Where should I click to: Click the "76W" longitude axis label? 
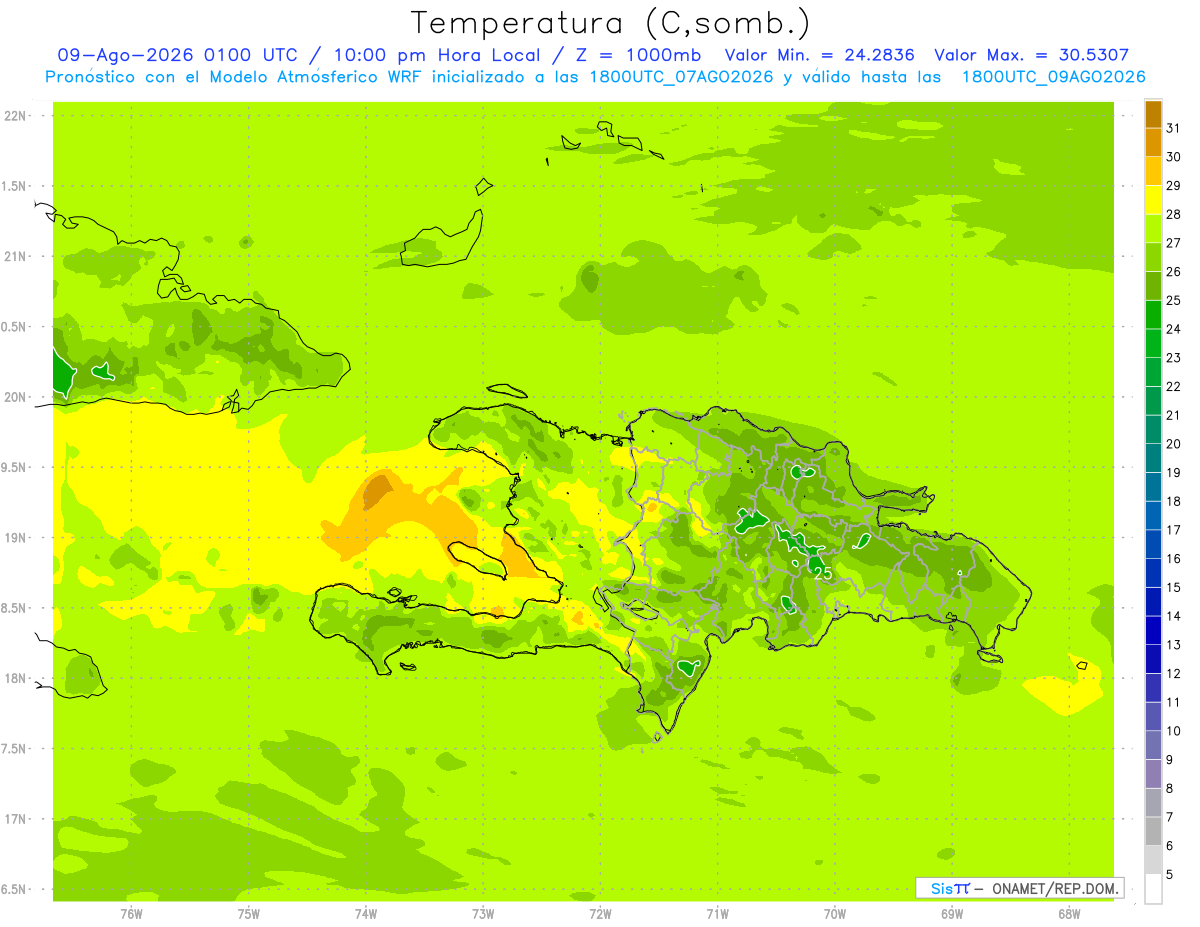click(131, 914)
